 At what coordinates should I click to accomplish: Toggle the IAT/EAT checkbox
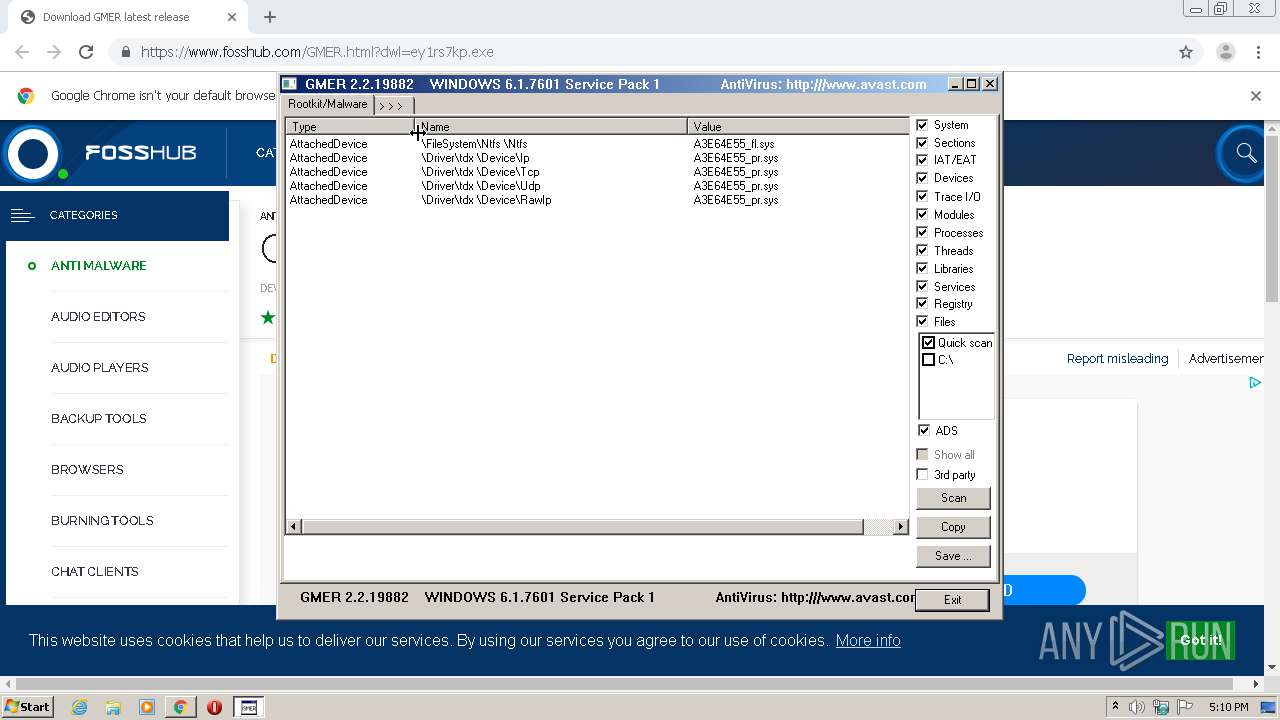(x=923, y=160)
